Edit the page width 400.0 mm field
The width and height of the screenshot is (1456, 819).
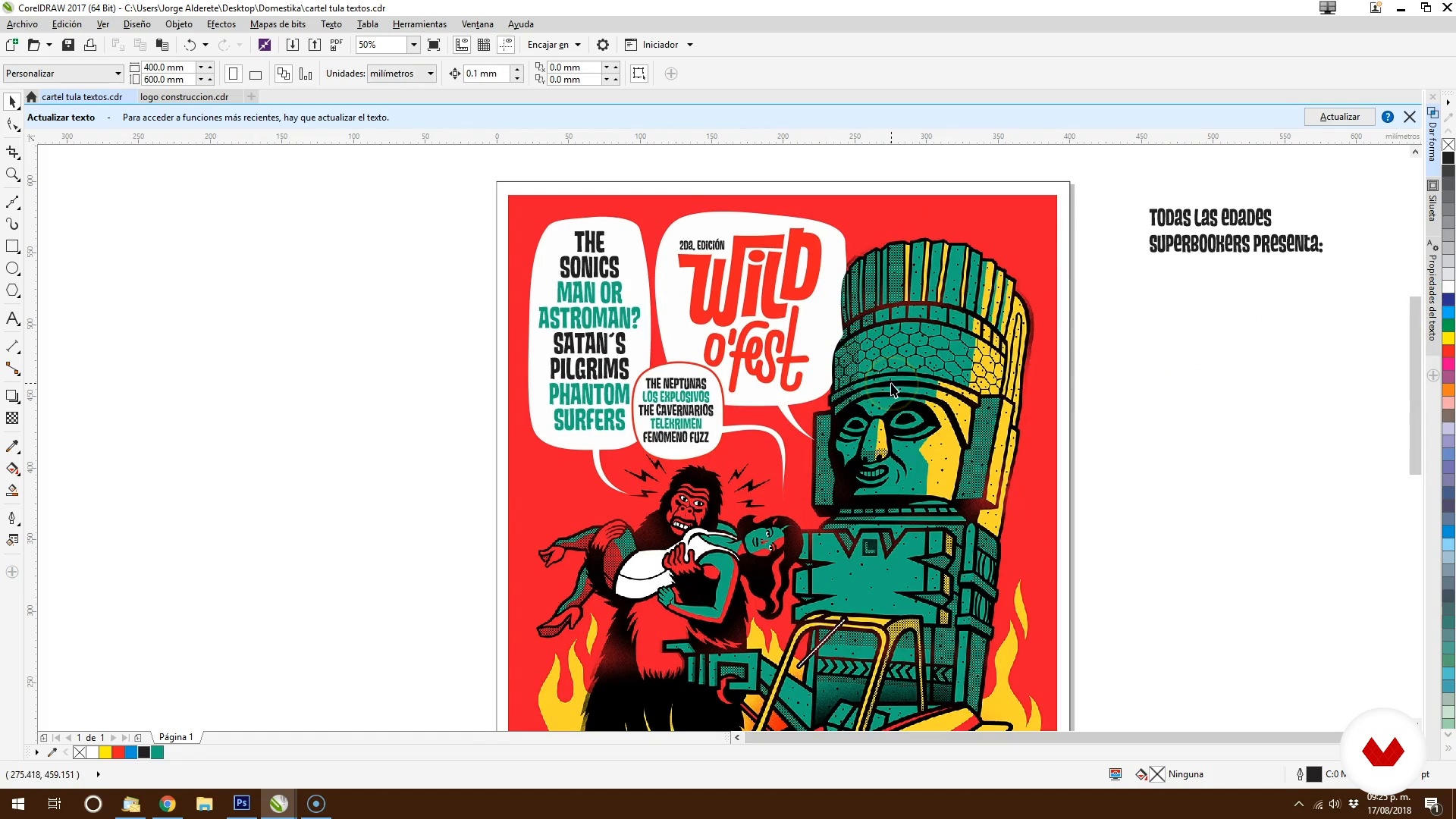(168, 67)
